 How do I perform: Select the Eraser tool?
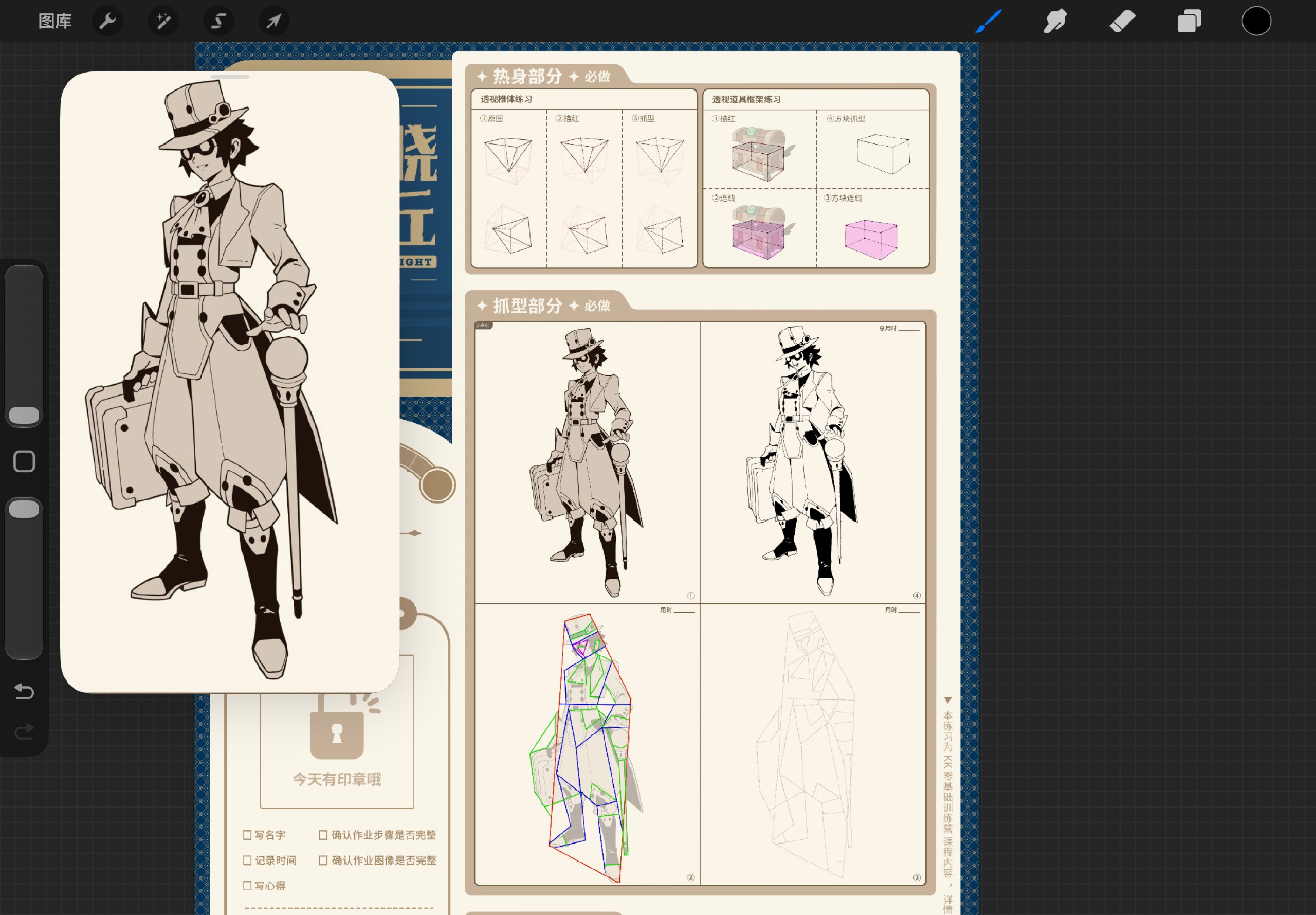click(1122, 21)
